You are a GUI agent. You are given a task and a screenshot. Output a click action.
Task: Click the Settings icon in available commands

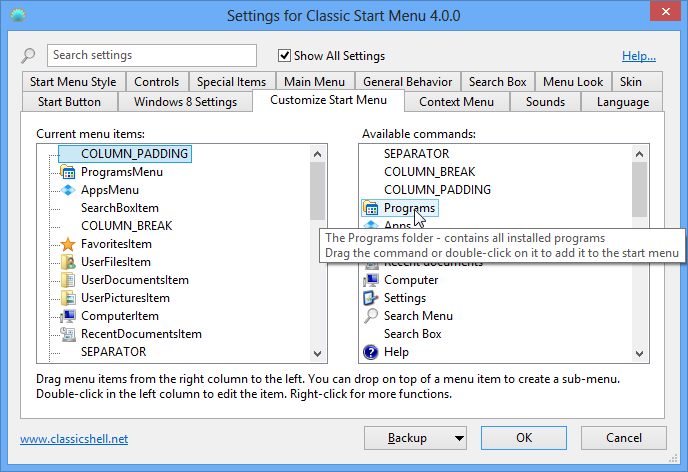point(371,298)
